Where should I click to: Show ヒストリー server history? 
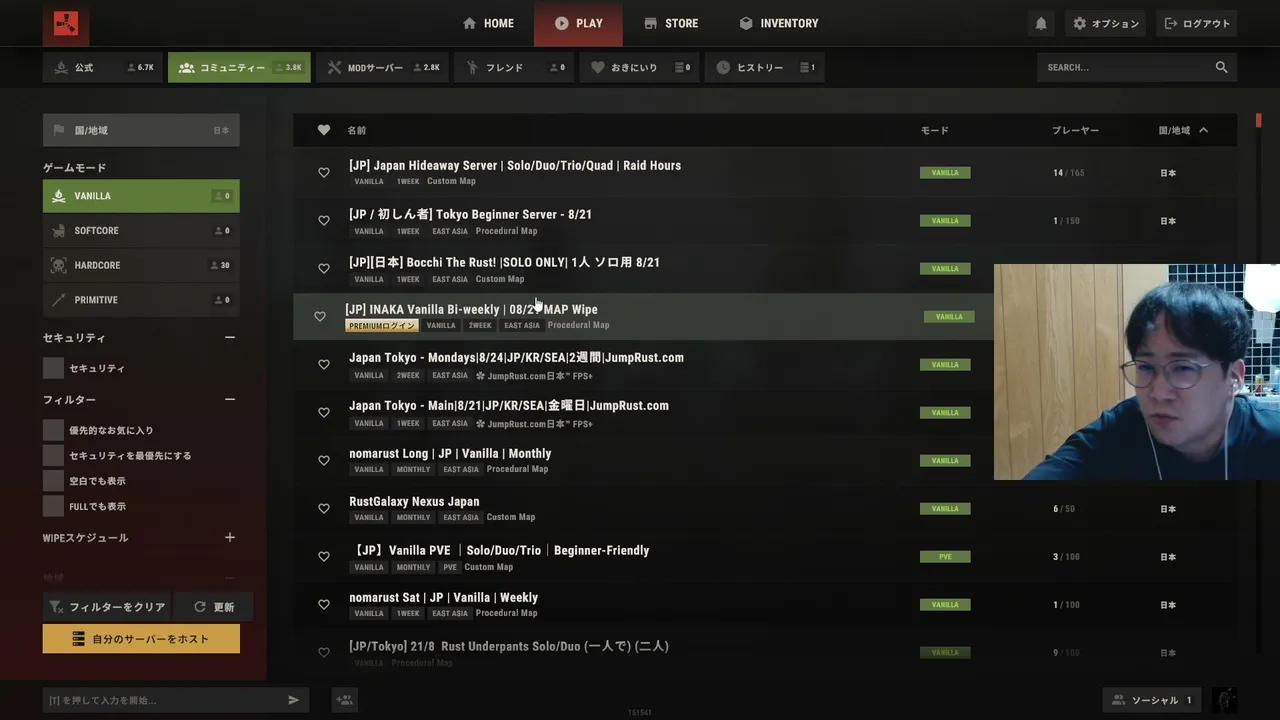pyautogui.click(x=765, y=68)
